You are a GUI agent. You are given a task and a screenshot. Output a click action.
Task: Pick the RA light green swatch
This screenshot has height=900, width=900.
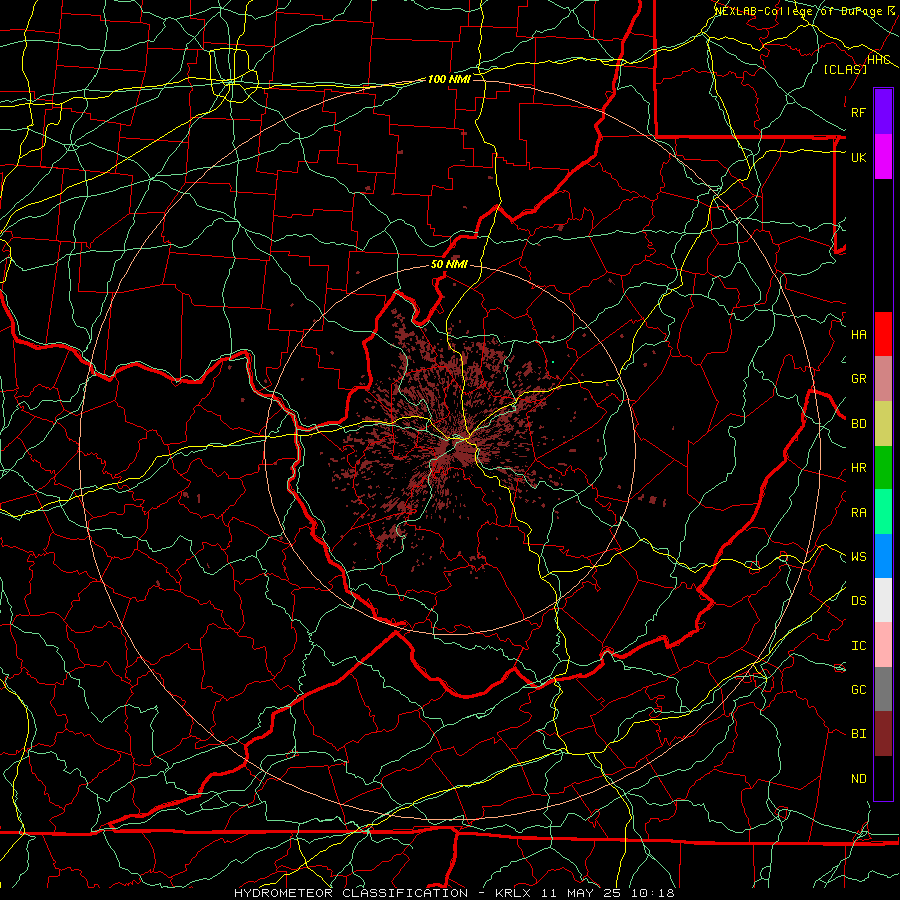pyautogui.click(x=883, y=512)
